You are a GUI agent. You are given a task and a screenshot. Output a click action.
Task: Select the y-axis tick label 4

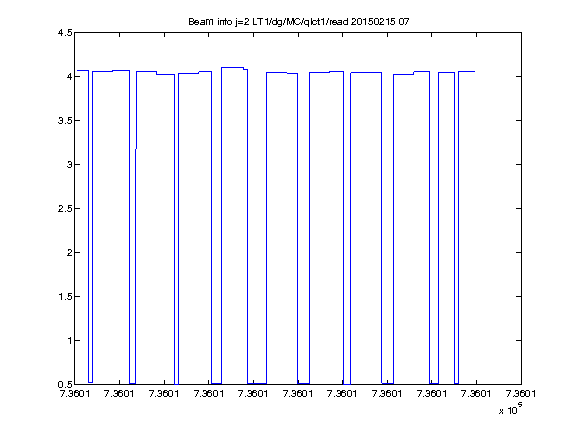tap(69, 76)
